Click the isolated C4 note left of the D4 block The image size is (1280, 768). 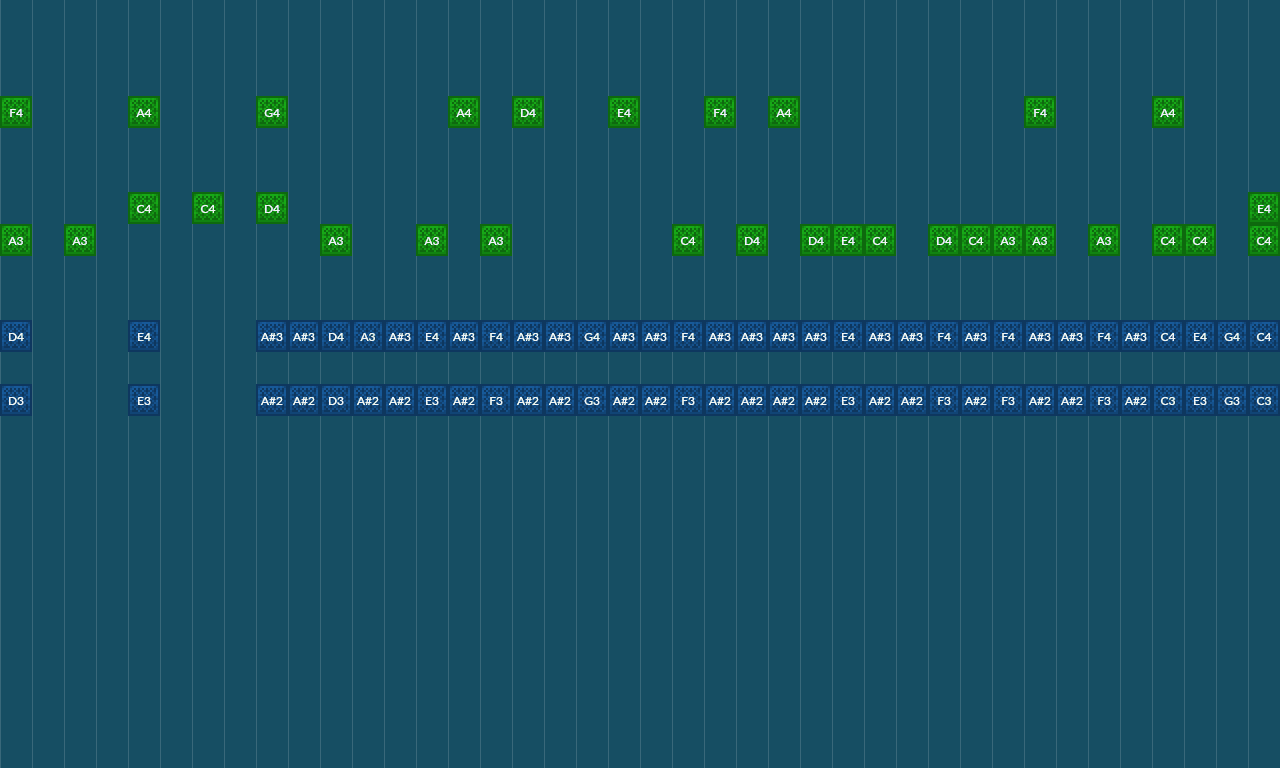pyautogui.click(x=207, y=208)
